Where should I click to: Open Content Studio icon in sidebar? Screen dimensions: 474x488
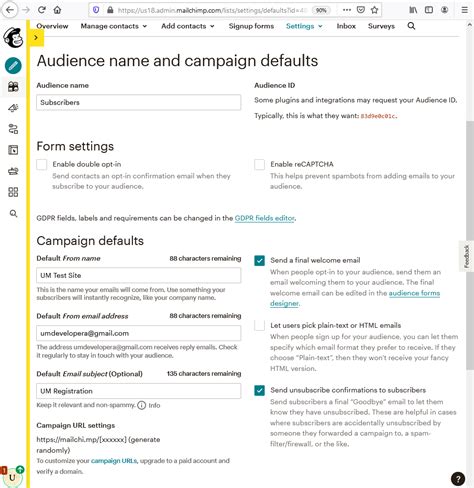point(13,171)
